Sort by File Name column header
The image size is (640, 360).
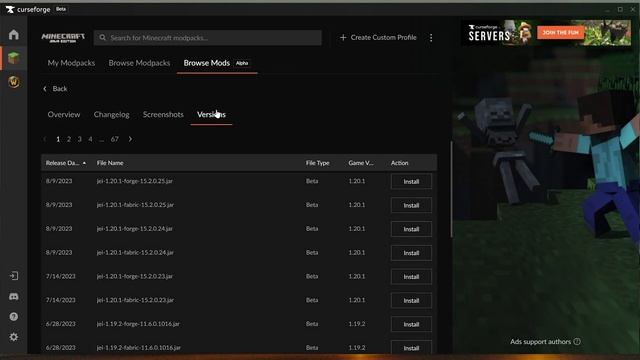110,163
